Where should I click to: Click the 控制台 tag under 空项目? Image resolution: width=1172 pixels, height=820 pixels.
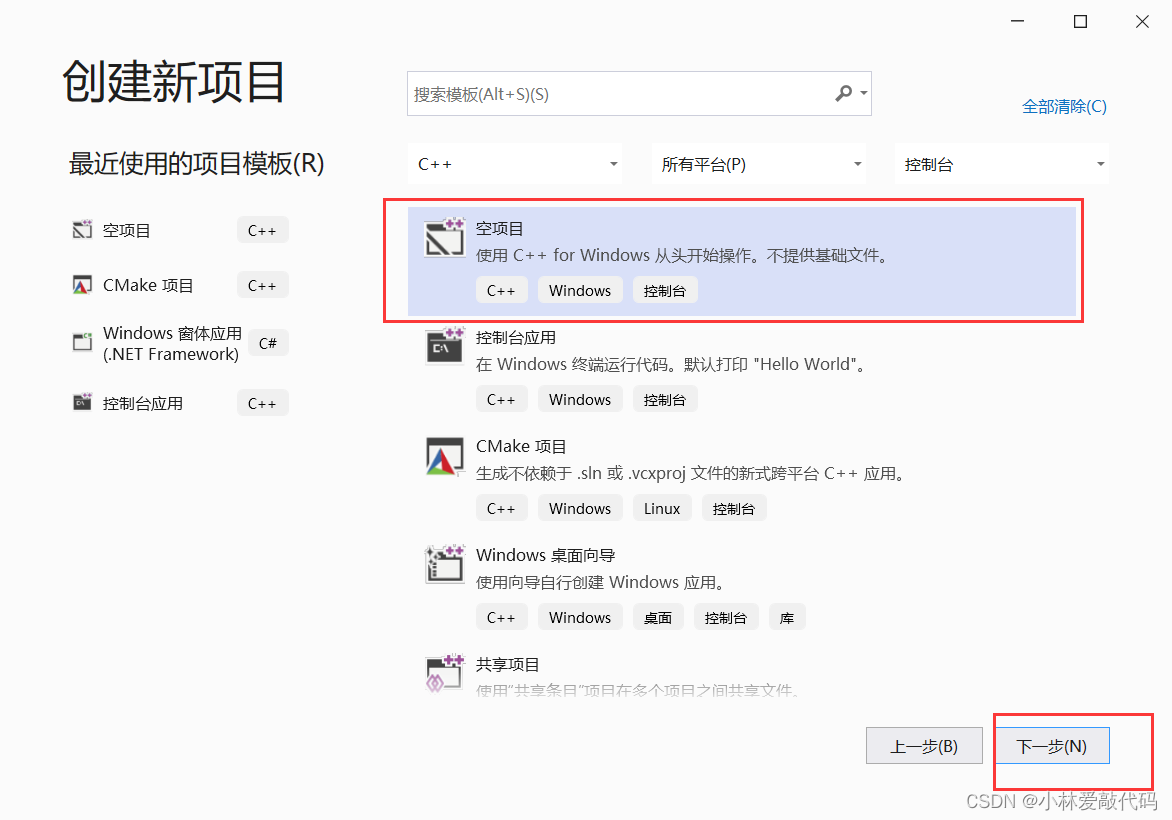click(664, 291)
